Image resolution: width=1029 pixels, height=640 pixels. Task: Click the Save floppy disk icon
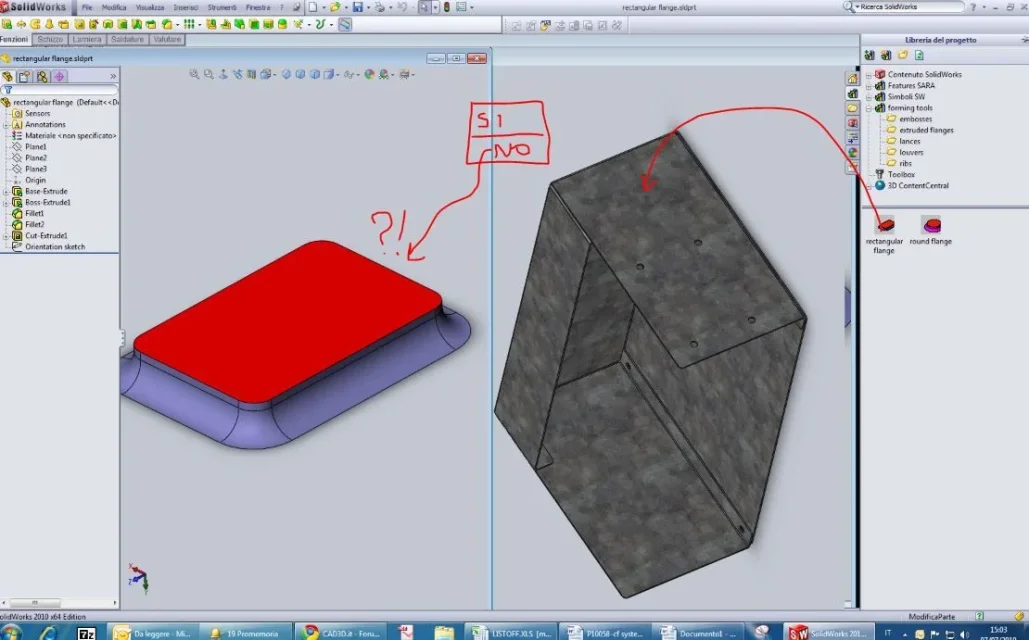pos(358,7)
